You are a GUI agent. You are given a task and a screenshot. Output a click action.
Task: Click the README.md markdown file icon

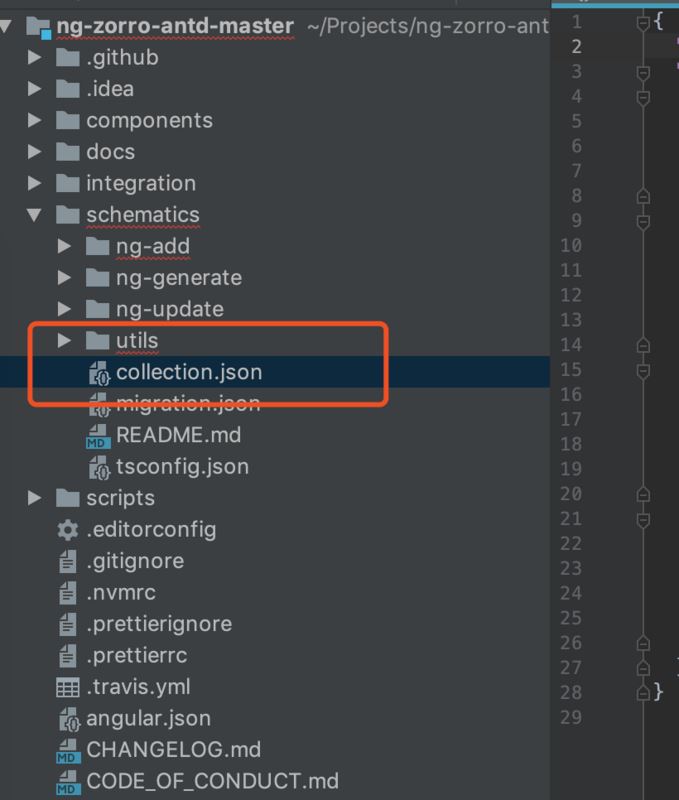[x=98, y=436]
